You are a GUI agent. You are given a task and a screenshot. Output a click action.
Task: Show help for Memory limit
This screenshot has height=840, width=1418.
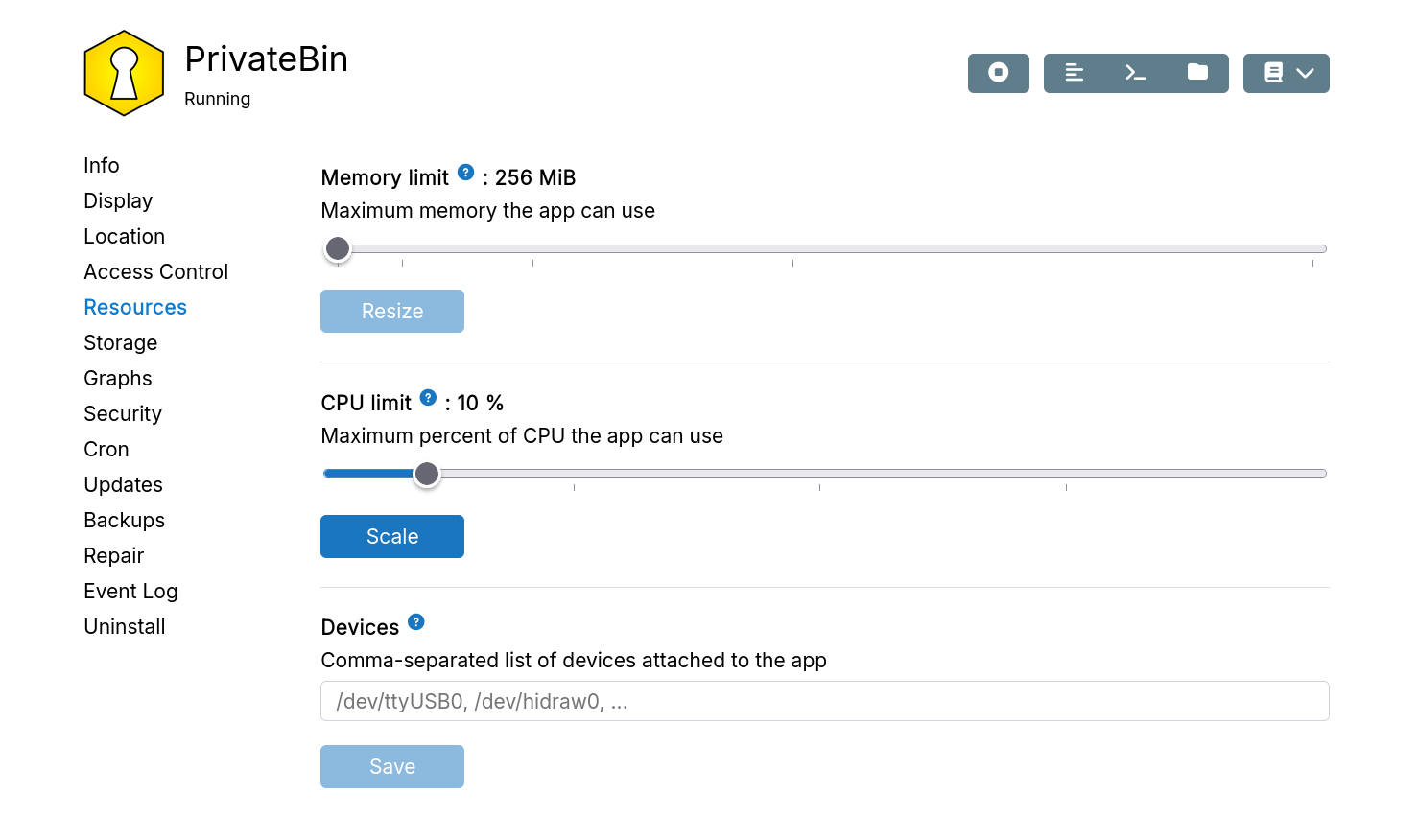click(x=465, y=172)
